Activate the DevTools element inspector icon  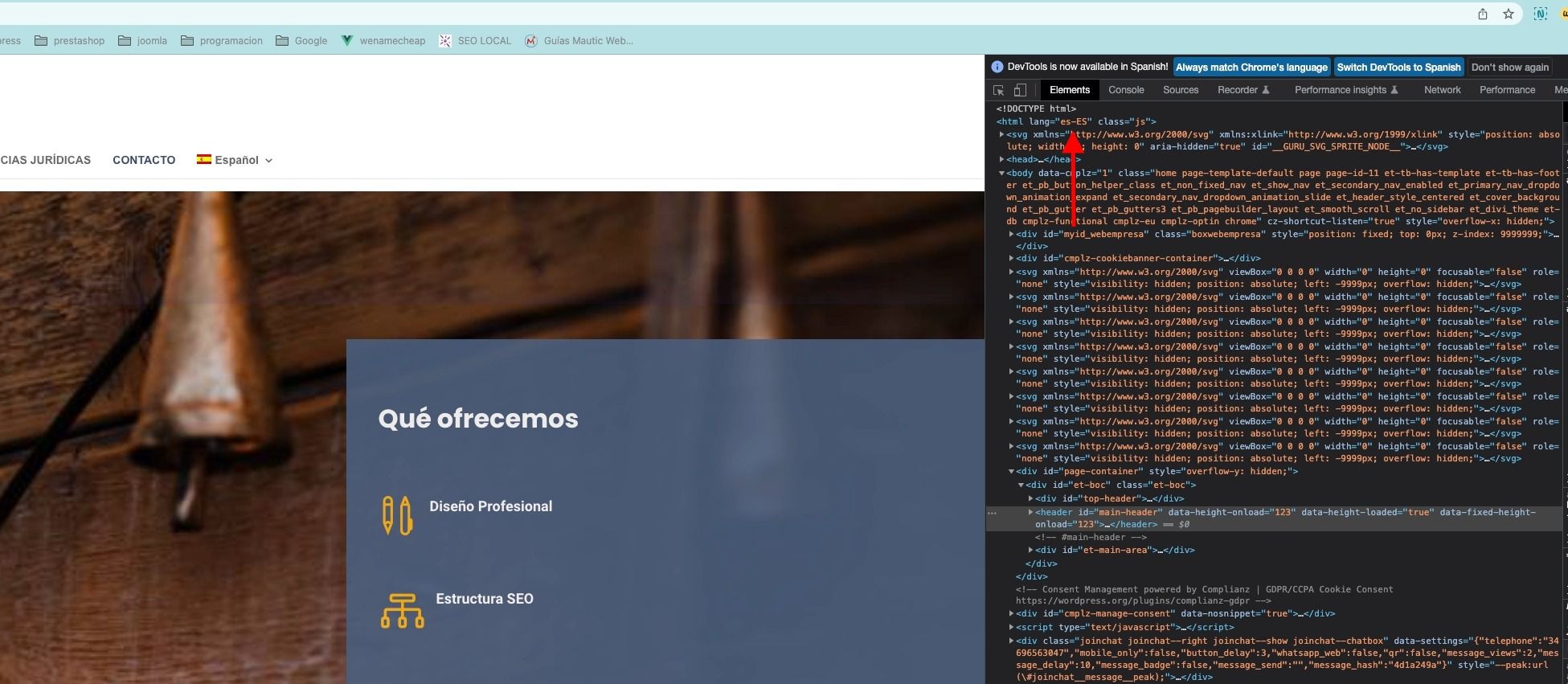(998, 90)
